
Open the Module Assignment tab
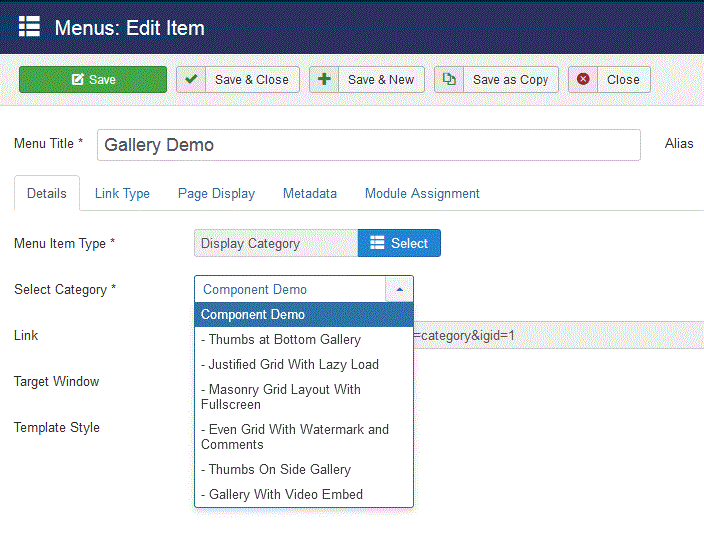coord(422,194)
